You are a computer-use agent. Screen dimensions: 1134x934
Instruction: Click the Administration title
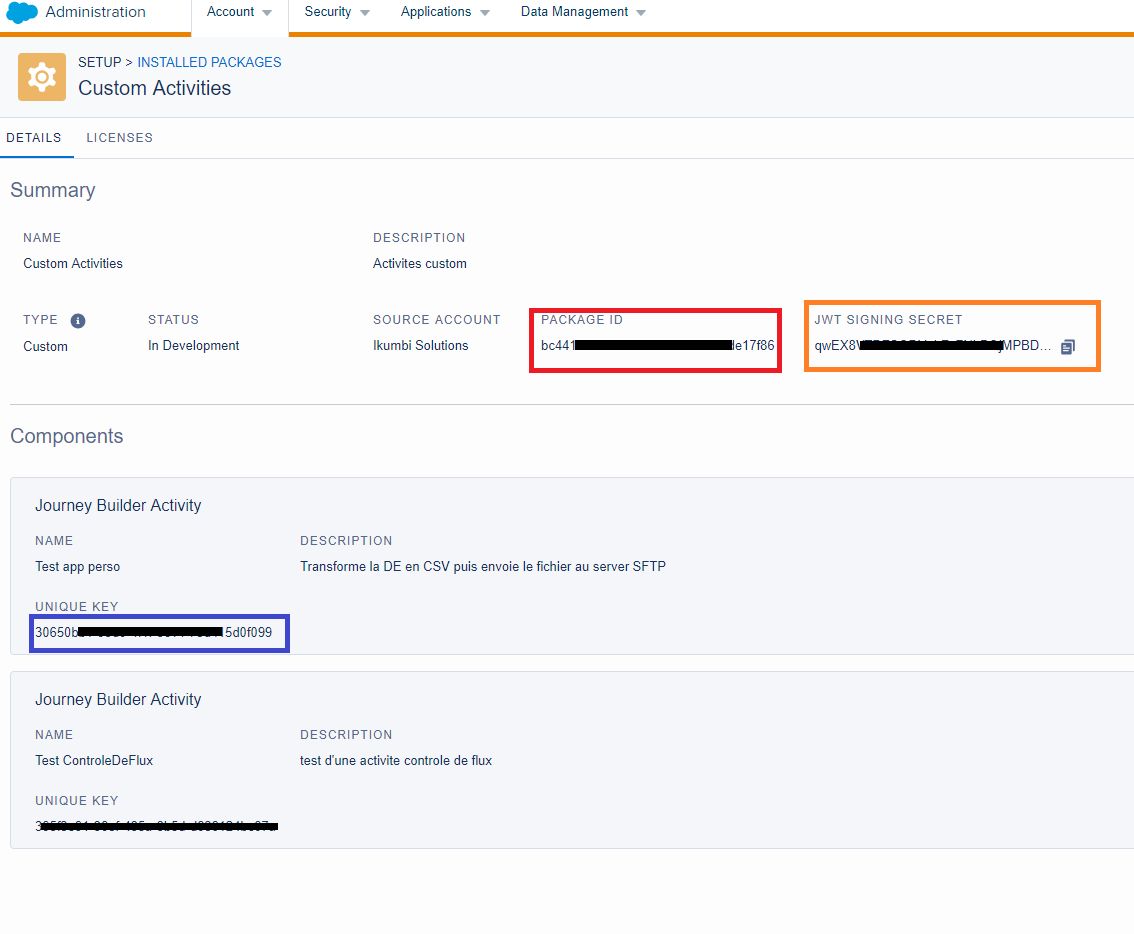click(x=95, y=12)
